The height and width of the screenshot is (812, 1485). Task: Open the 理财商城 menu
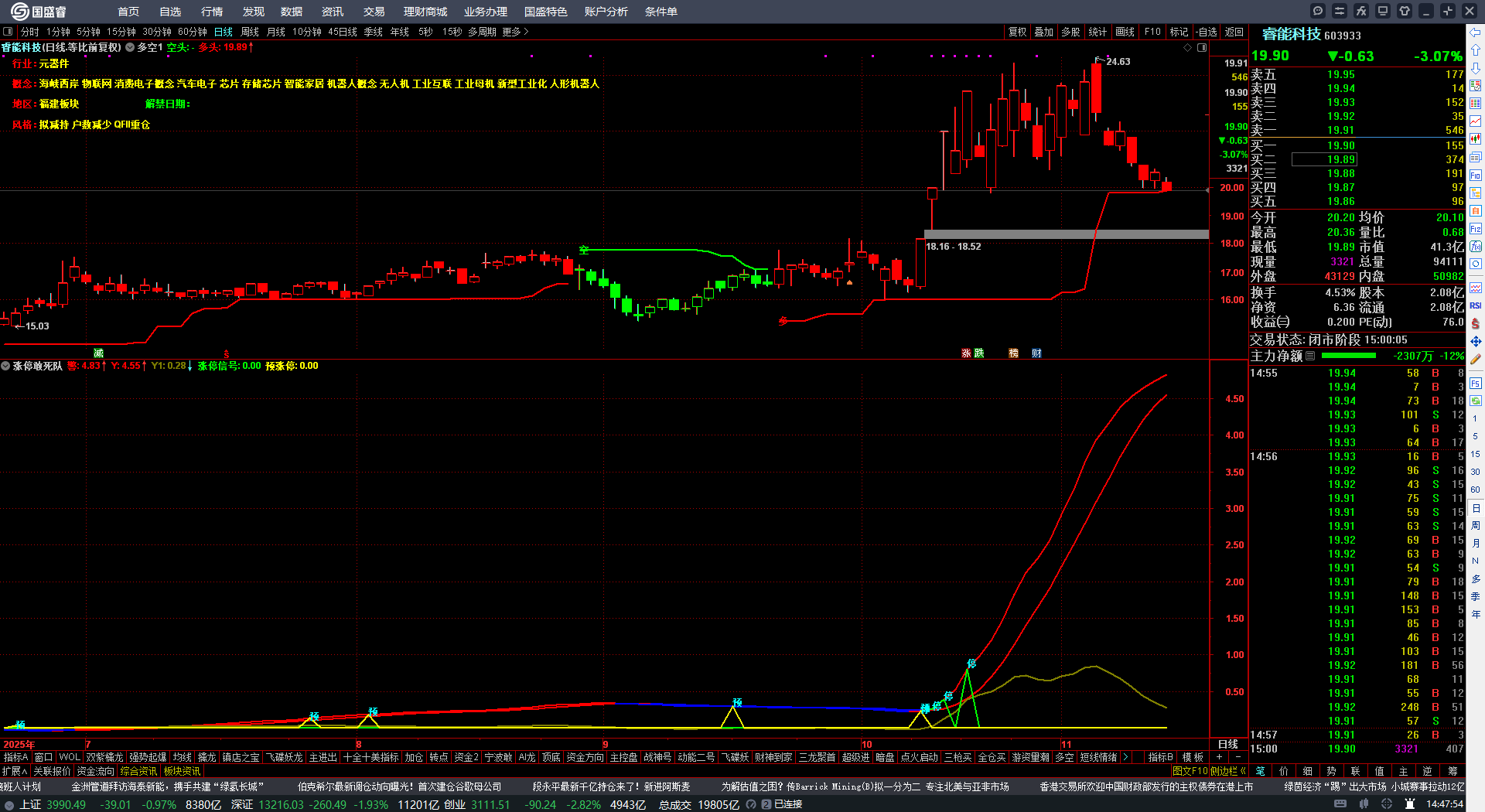pos(425,12)
